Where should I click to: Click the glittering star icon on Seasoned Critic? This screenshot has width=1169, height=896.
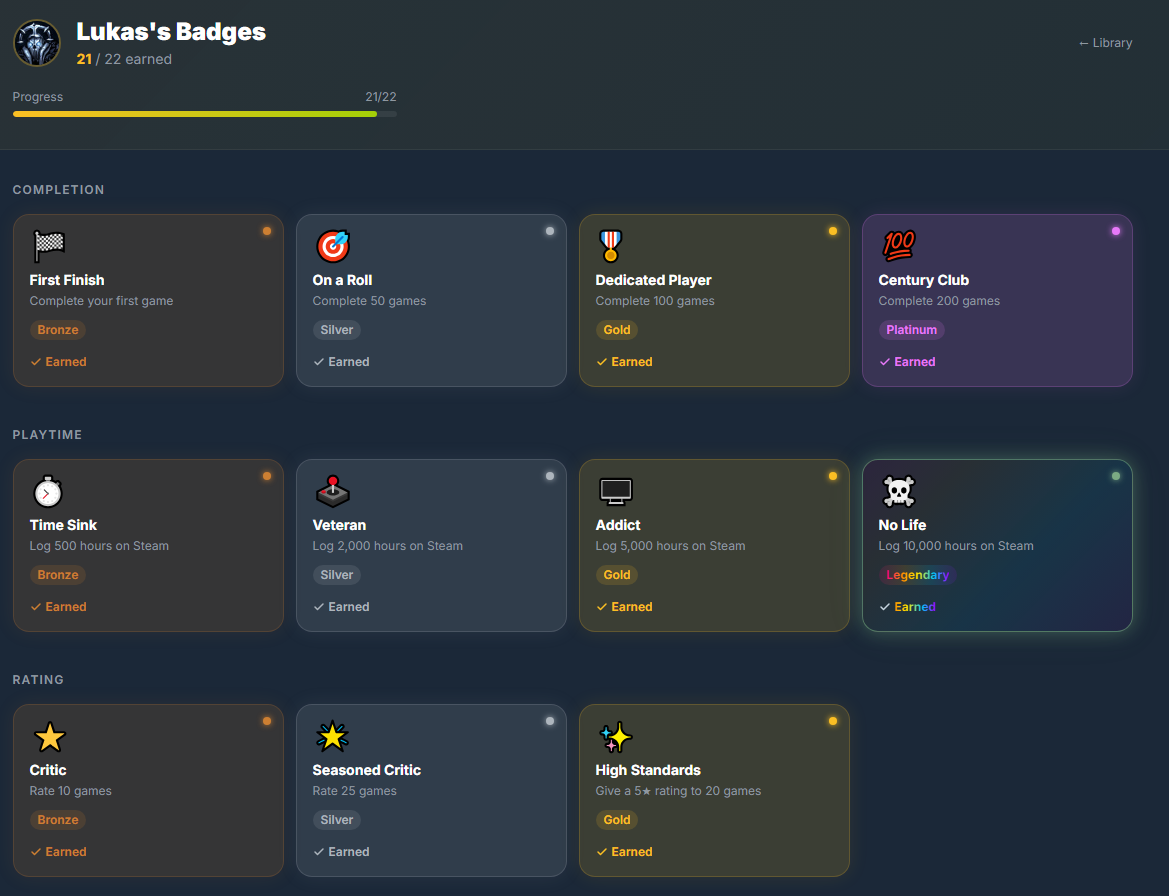click(332, 736)
